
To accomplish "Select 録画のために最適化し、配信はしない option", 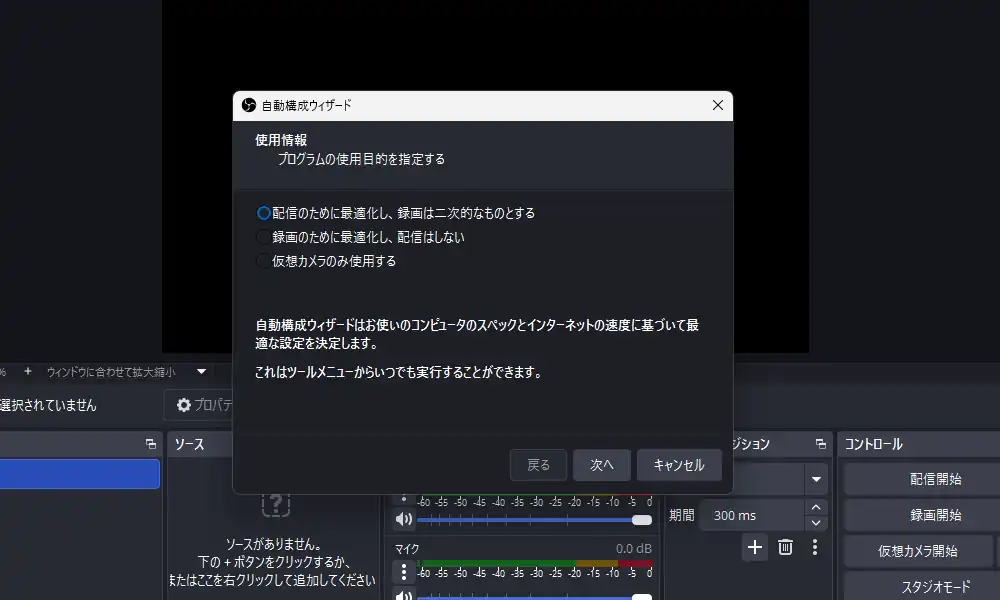I will (264, 237).
